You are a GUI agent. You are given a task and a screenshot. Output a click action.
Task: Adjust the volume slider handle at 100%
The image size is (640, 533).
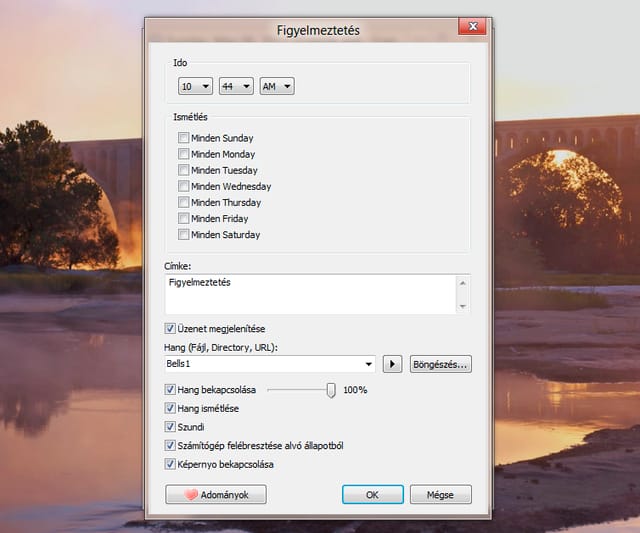click(x=331, y=390)
